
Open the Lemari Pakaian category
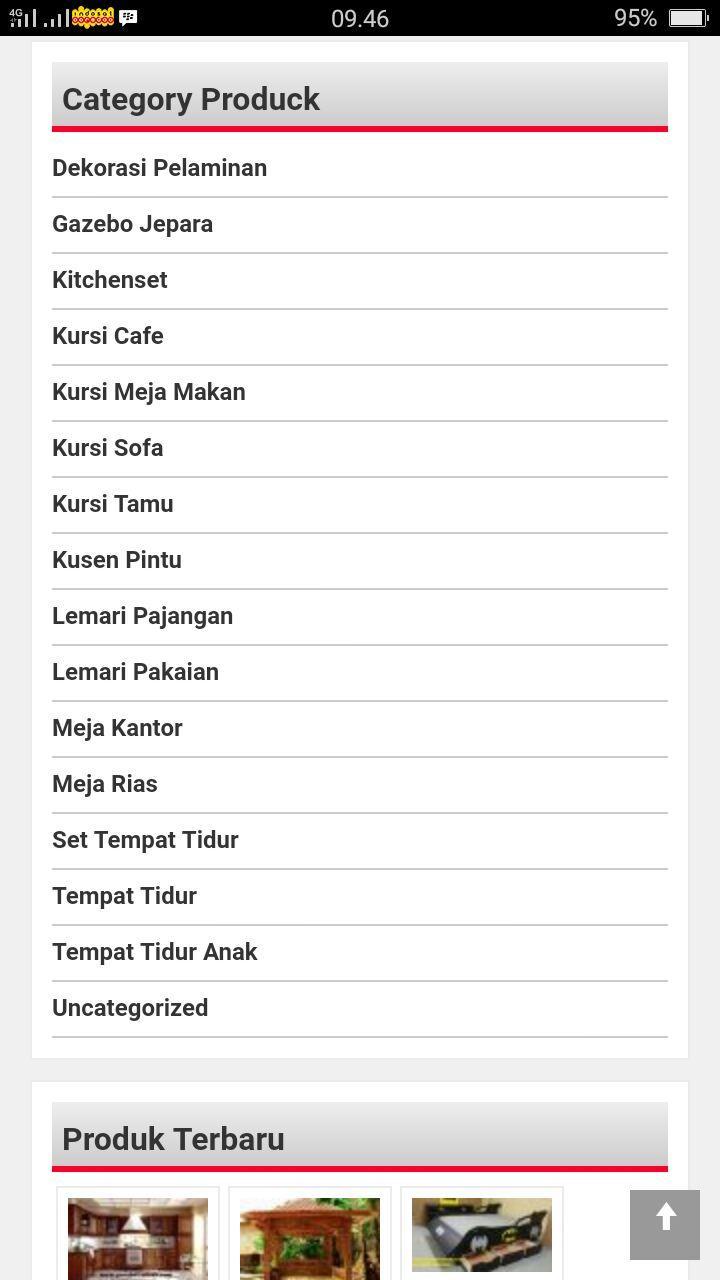pos(135,672)
